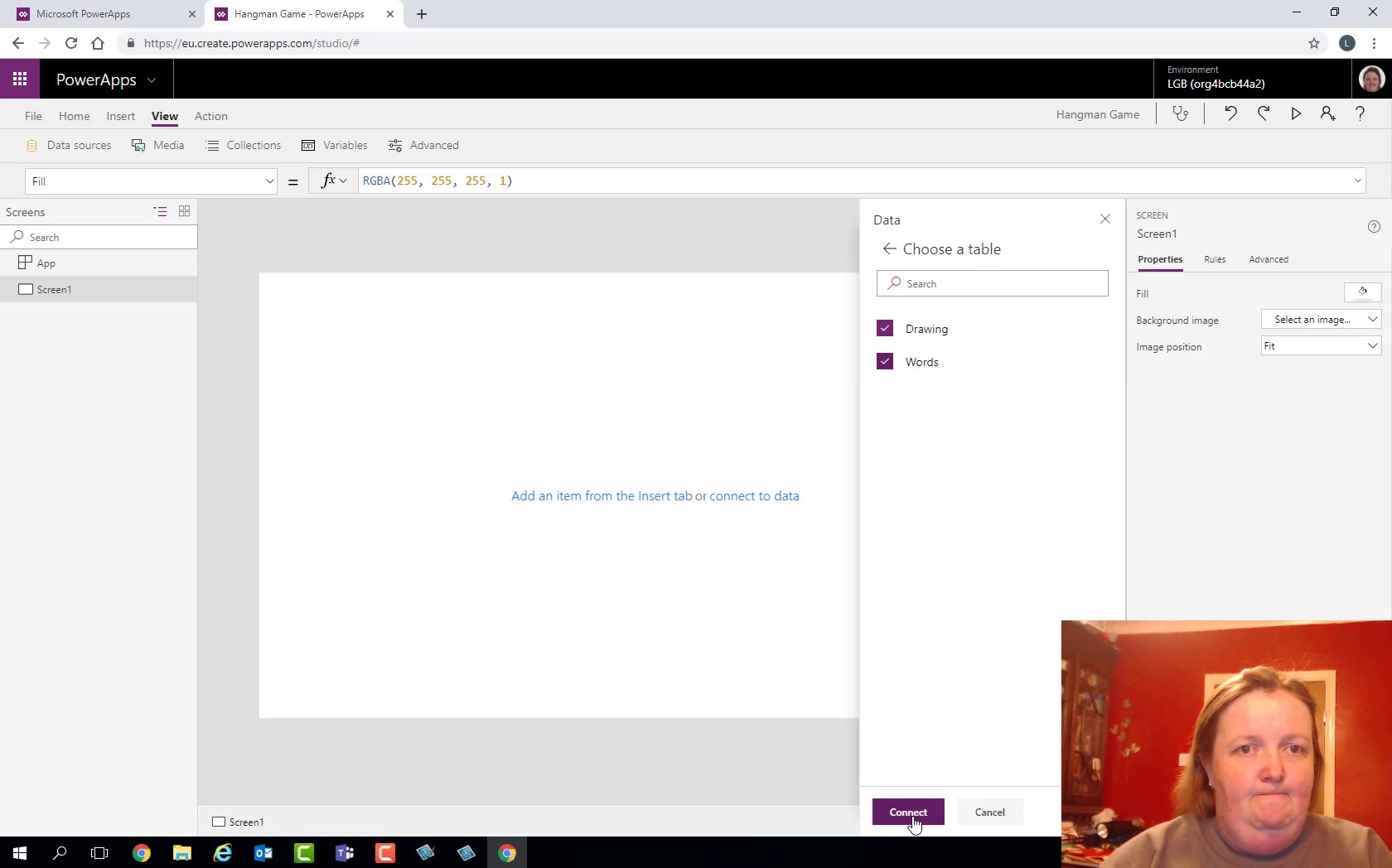This screenshot has width=1392, height=868.
Task: Switch to the Rules tab
Action: pyautogui.click(x=1215, y=259)
